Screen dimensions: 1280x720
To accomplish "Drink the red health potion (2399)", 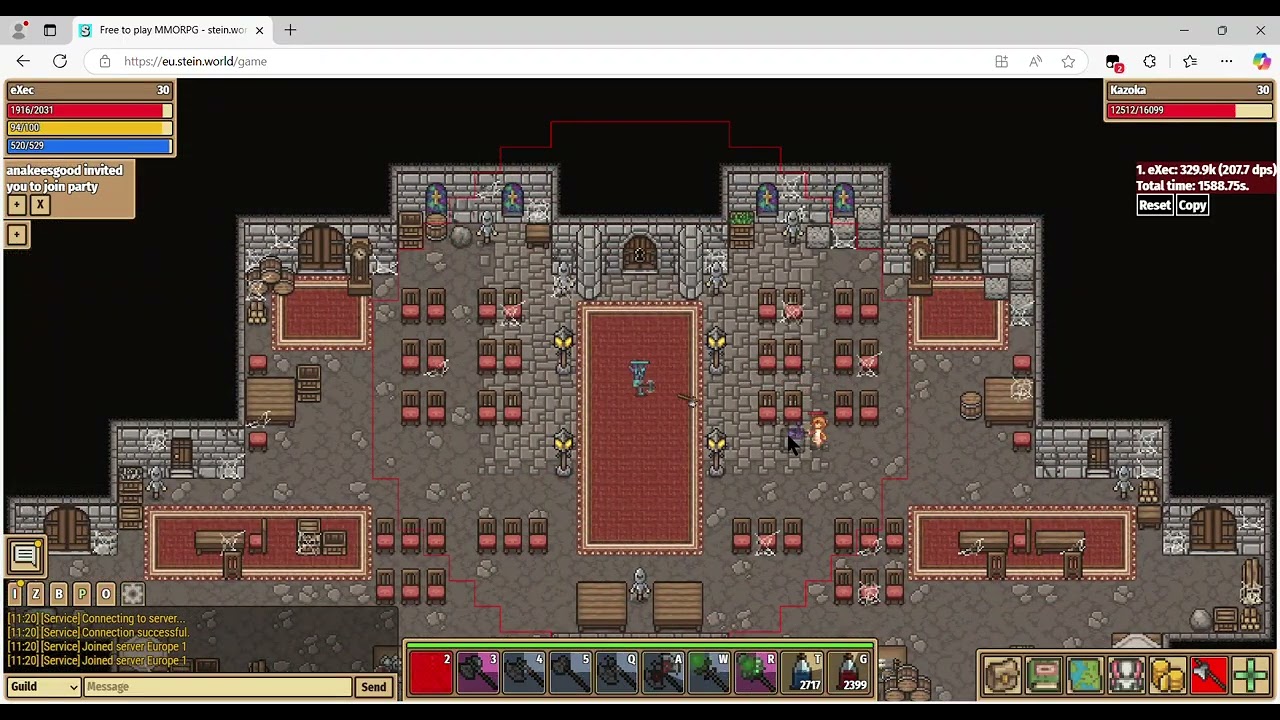I will pos(848,671).
